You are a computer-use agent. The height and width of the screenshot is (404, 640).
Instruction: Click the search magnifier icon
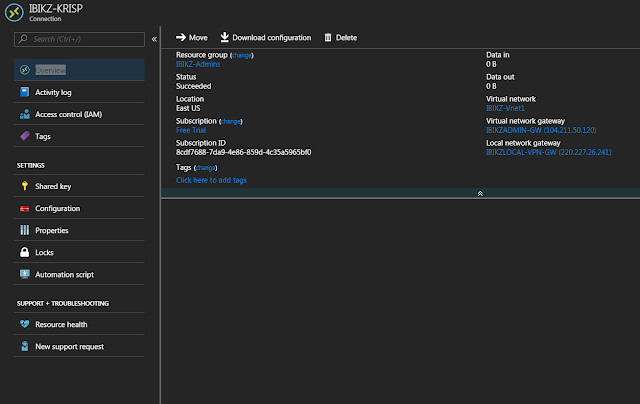pos(23,39)
